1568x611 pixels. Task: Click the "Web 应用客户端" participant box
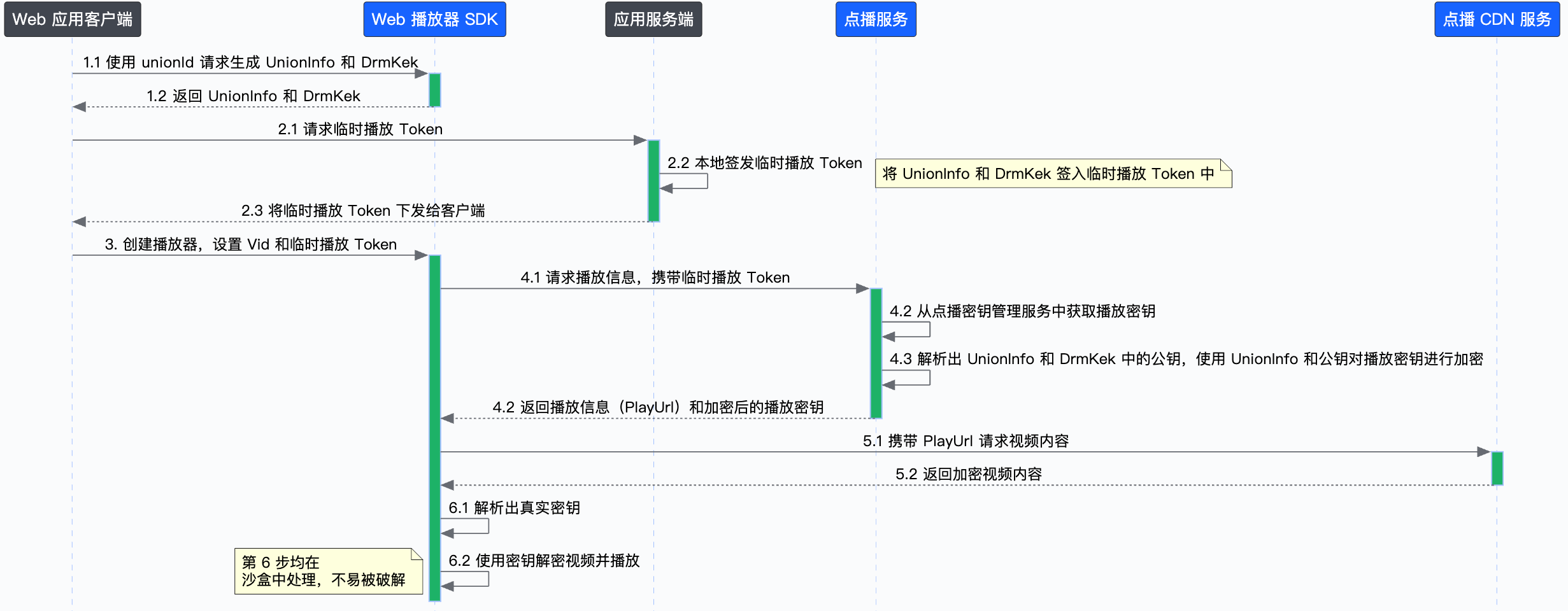pos(73,19)
